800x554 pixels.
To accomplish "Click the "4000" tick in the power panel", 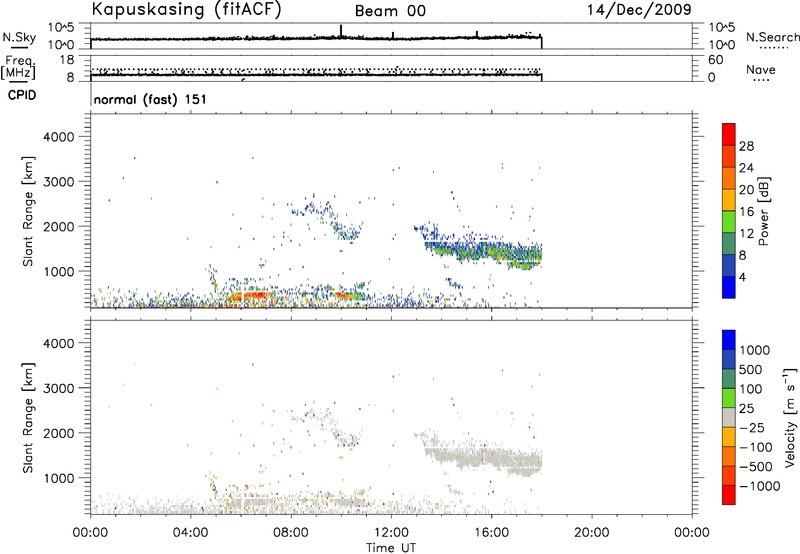I will pyautogui.click(x=58, y=137).
